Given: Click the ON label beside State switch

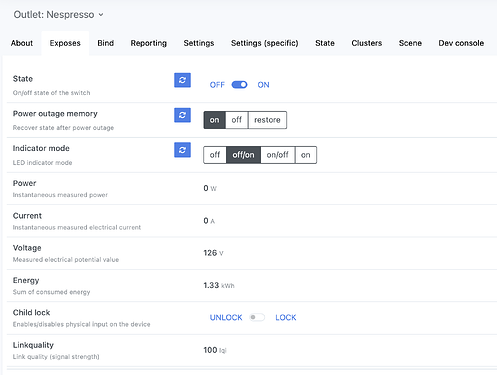Looking at the screenshot, I should tap(263, 85).
